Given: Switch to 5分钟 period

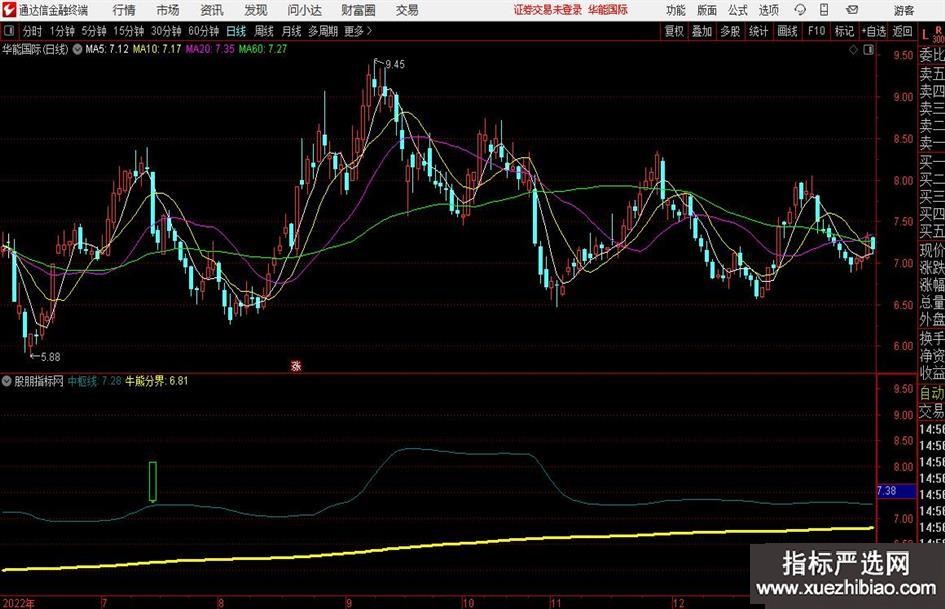Looking at the screenshot, I should (93, 31).
